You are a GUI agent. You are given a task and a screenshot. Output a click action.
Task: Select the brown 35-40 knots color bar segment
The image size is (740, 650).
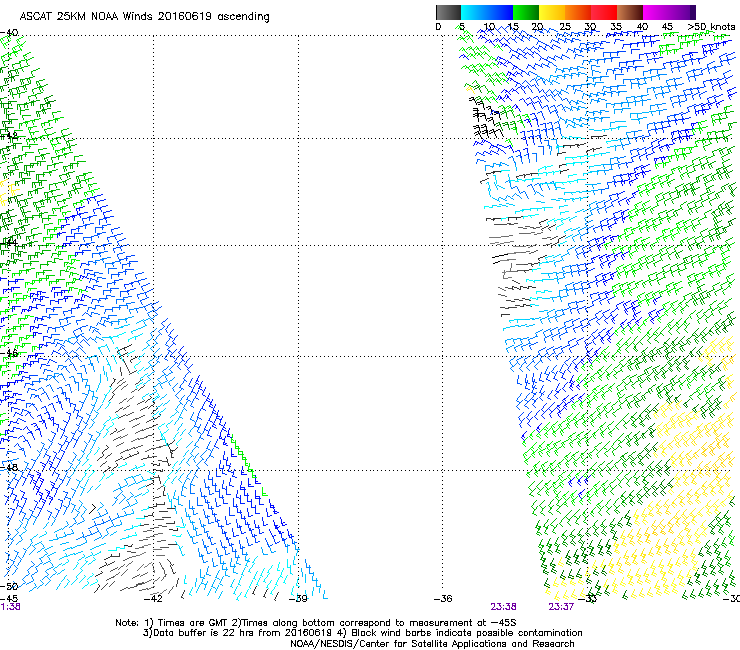pyautogui.click(x=630, y=12)
